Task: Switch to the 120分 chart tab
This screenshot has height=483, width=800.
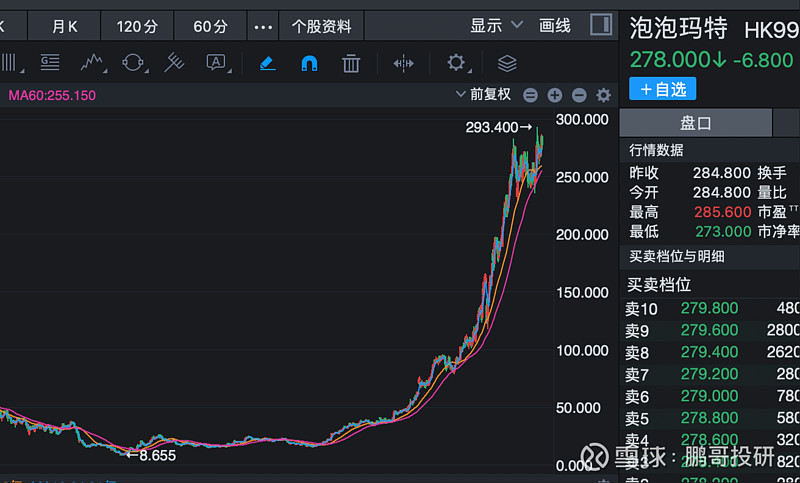Action: (x=137, y=26)
